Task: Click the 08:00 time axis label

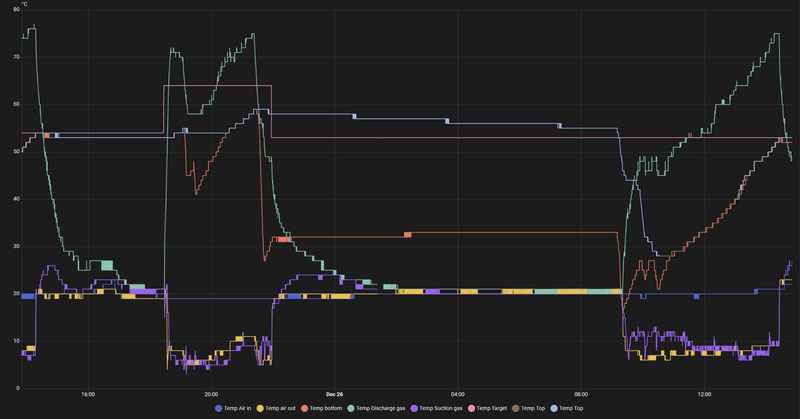Action: tap(581, 395)
